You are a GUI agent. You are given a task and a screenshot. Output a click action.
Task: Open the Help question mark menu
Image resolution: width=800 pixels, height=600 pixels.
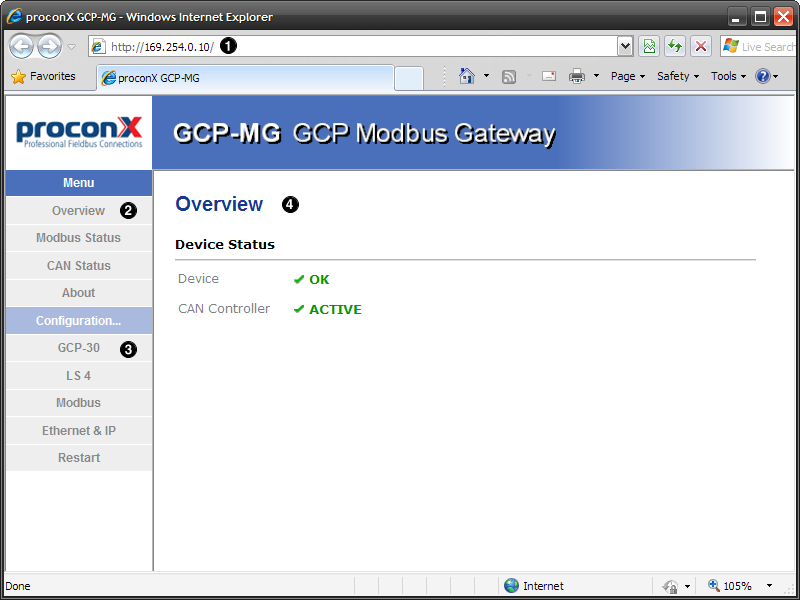point(767,76)
